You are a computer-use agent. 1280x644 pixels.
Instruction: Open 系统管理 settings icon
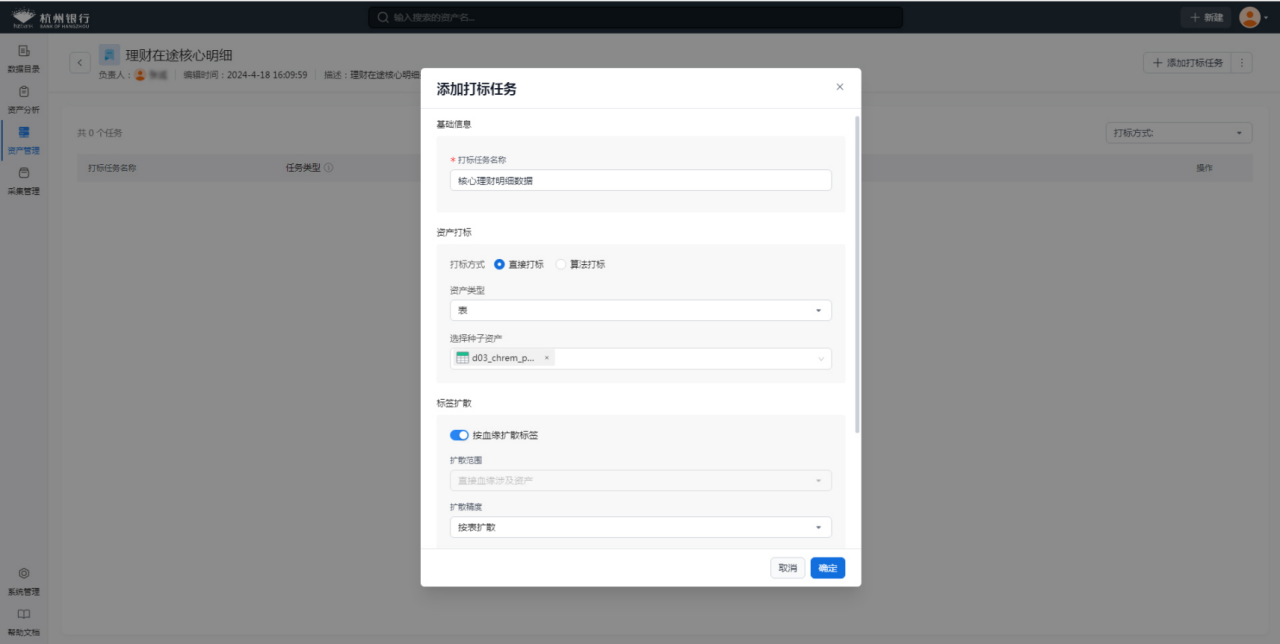(x=24, y=575)
